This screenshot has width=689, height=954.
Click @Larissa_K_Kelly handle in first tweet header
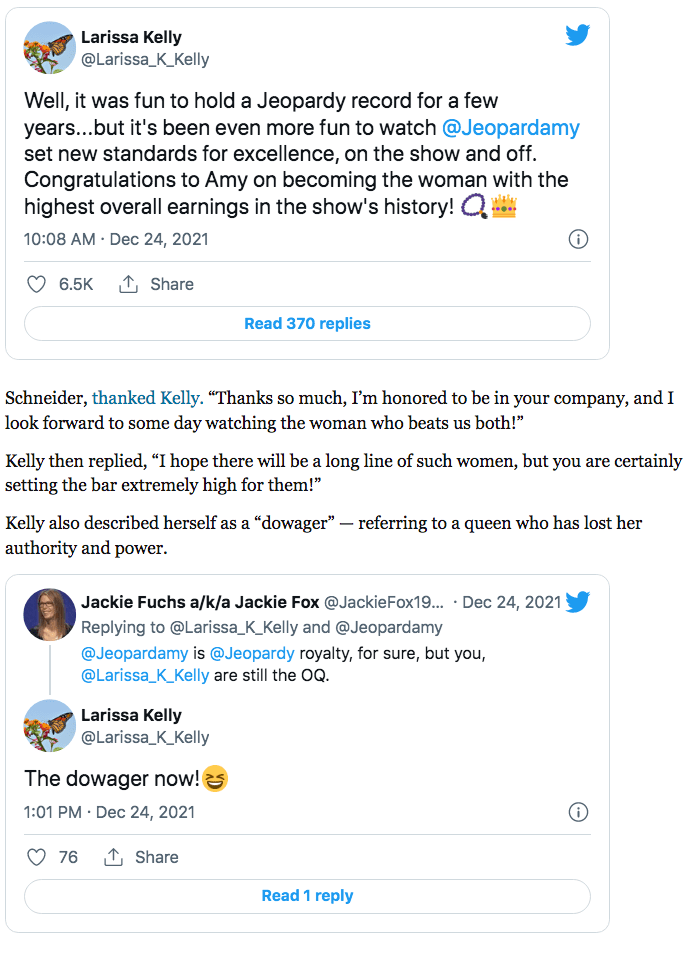145,59
